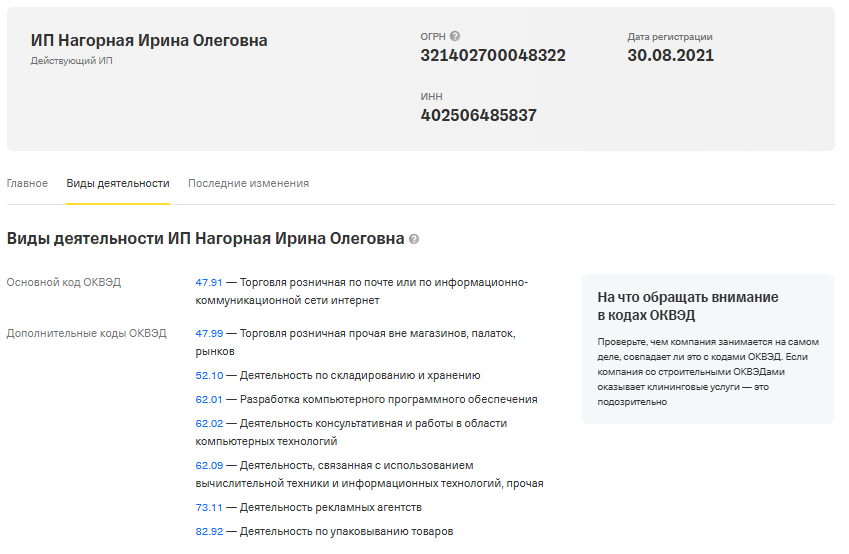Switch to the Главное tab
Image resolution: width=849 pixels, height=554 pixels.
click(x=27, y=184)
